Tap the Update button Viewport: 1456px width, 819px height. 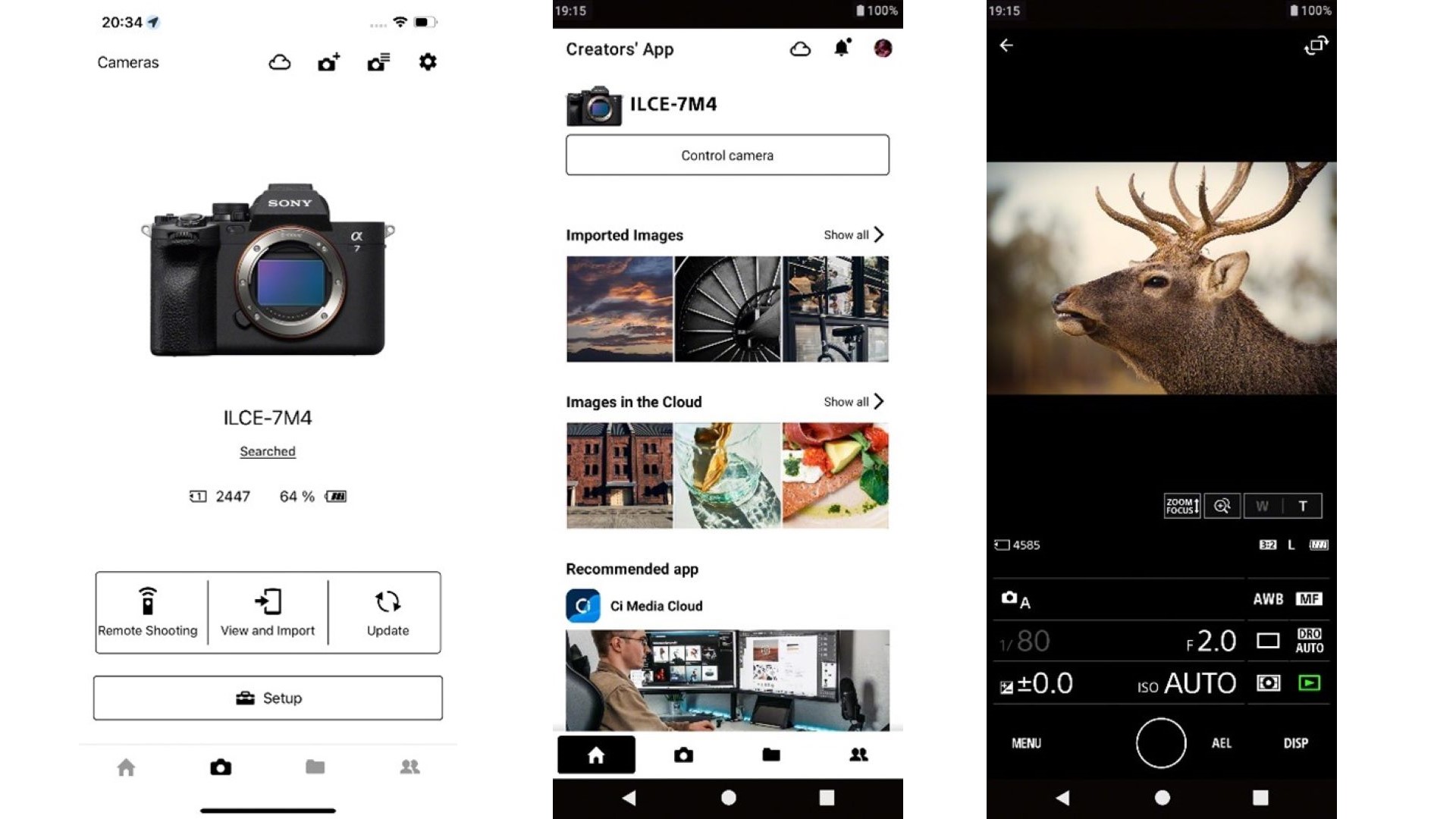[x=388, y=612]
